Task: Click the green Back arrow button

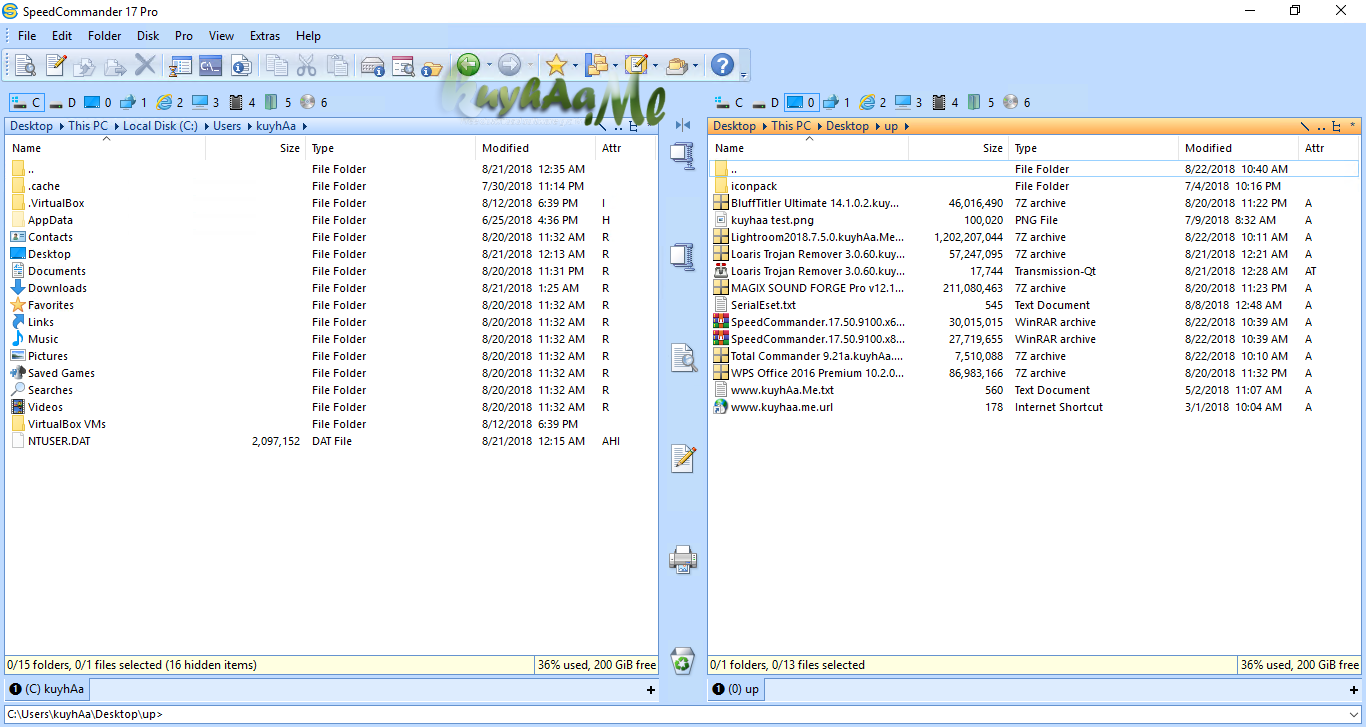Action: [468, 66]
